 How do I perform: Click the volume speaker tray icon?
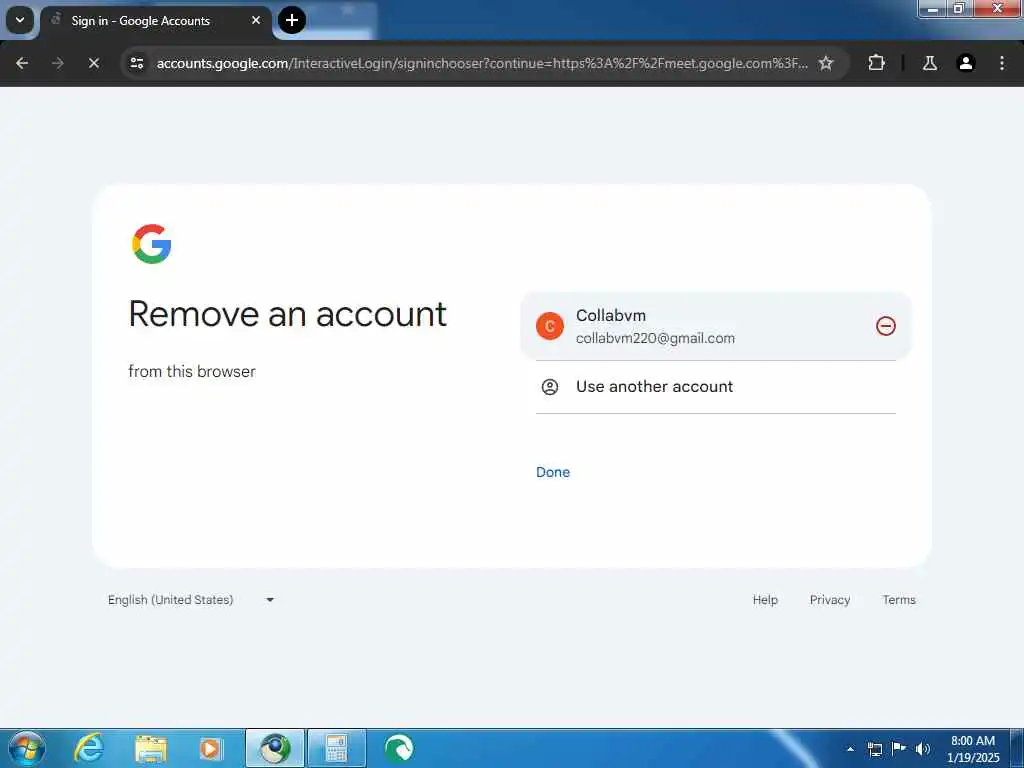(x=923, y=749)
